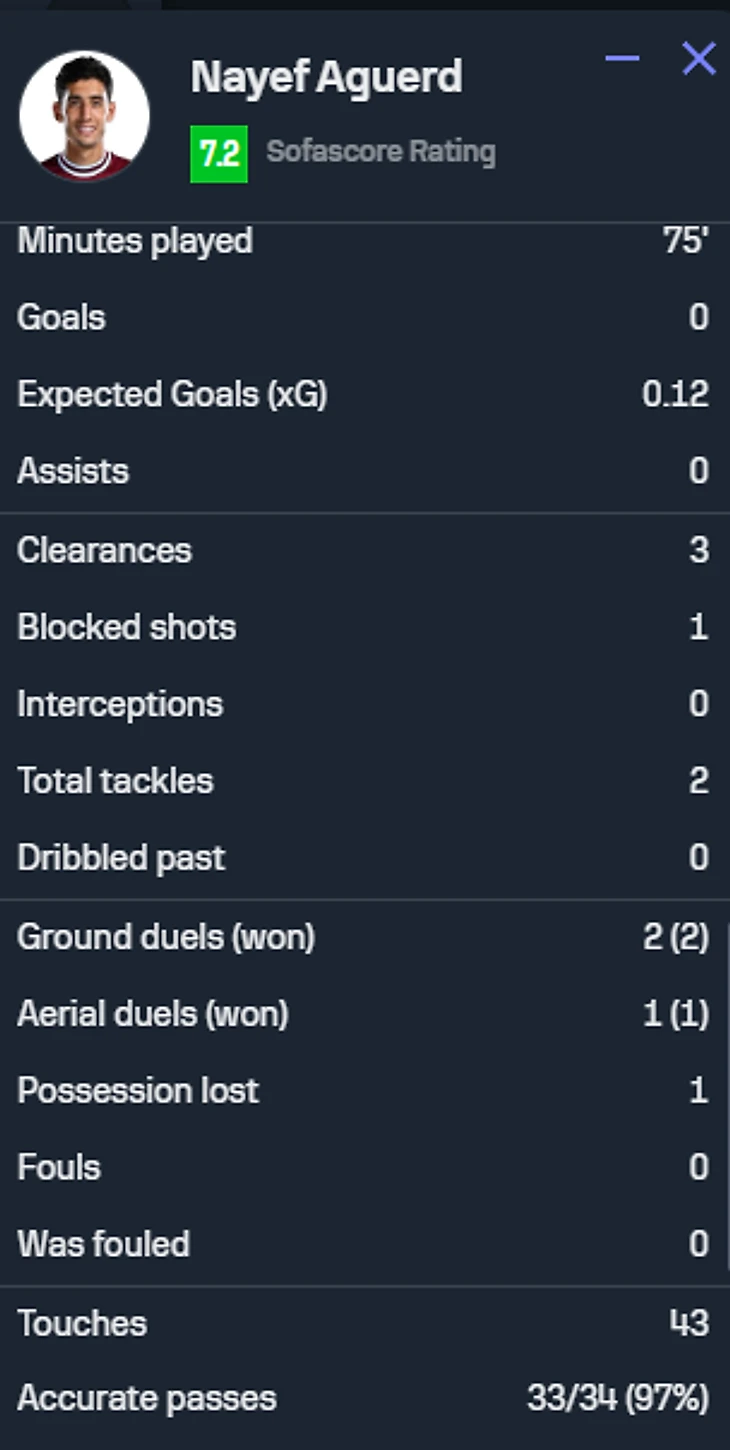This screenshot has width=730, height=1450.
Task: Select the Accurate passes stat
Action: [x=363, y=1398]
